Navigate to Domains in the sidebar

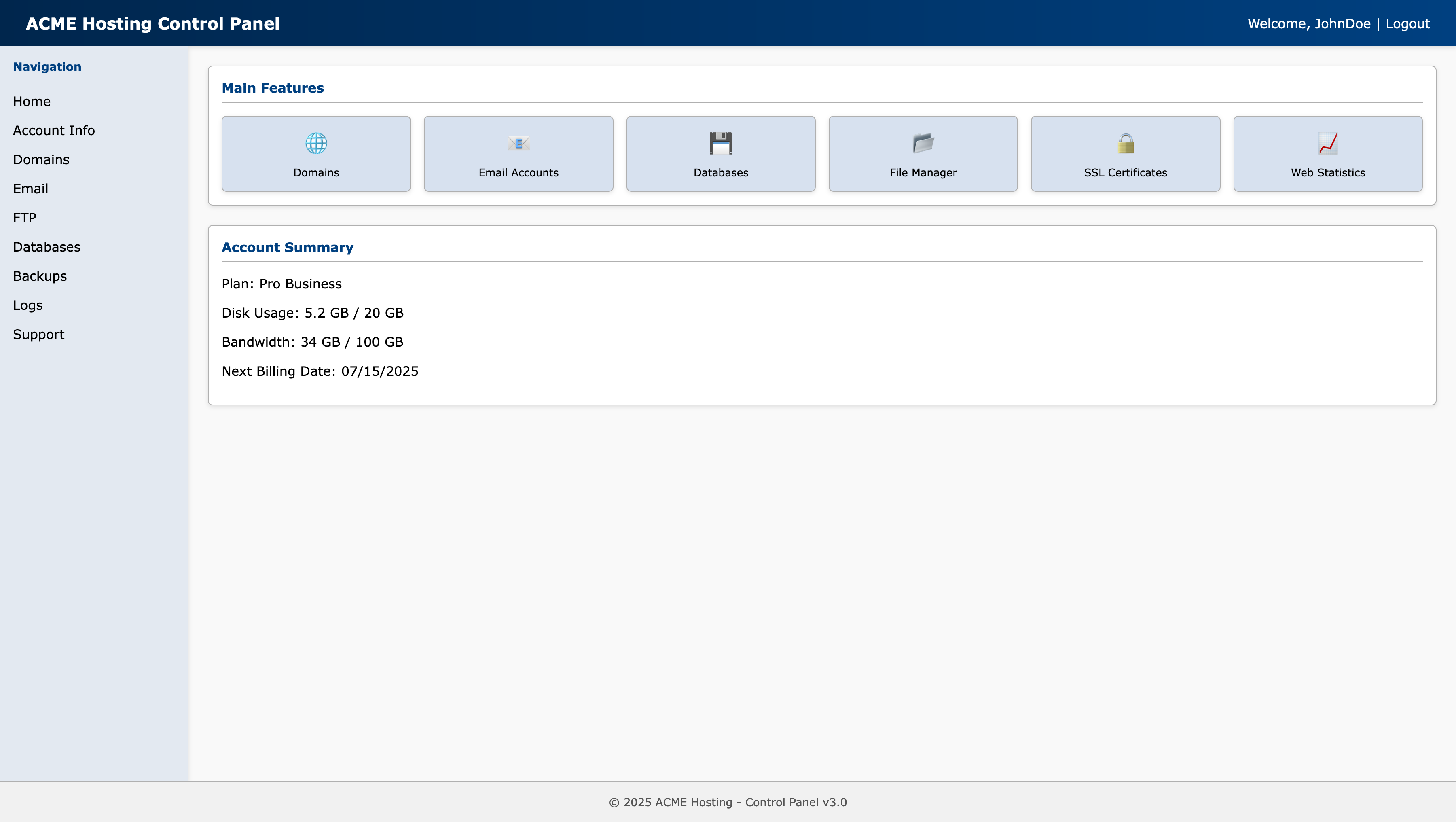(41, 159)
